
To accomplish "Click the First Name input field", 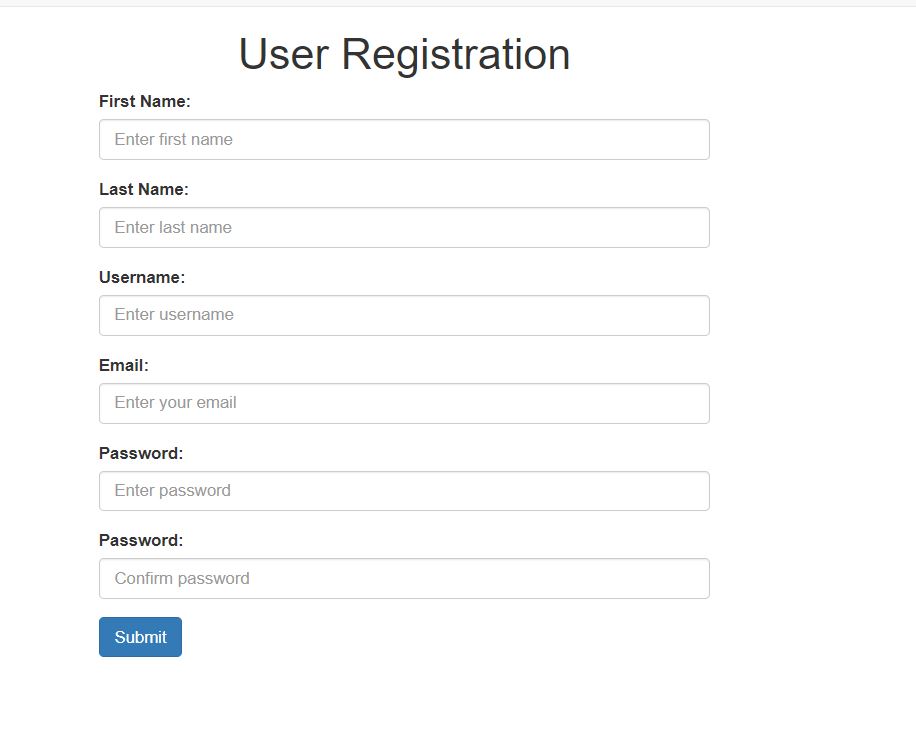I will (x=404, y=139).
